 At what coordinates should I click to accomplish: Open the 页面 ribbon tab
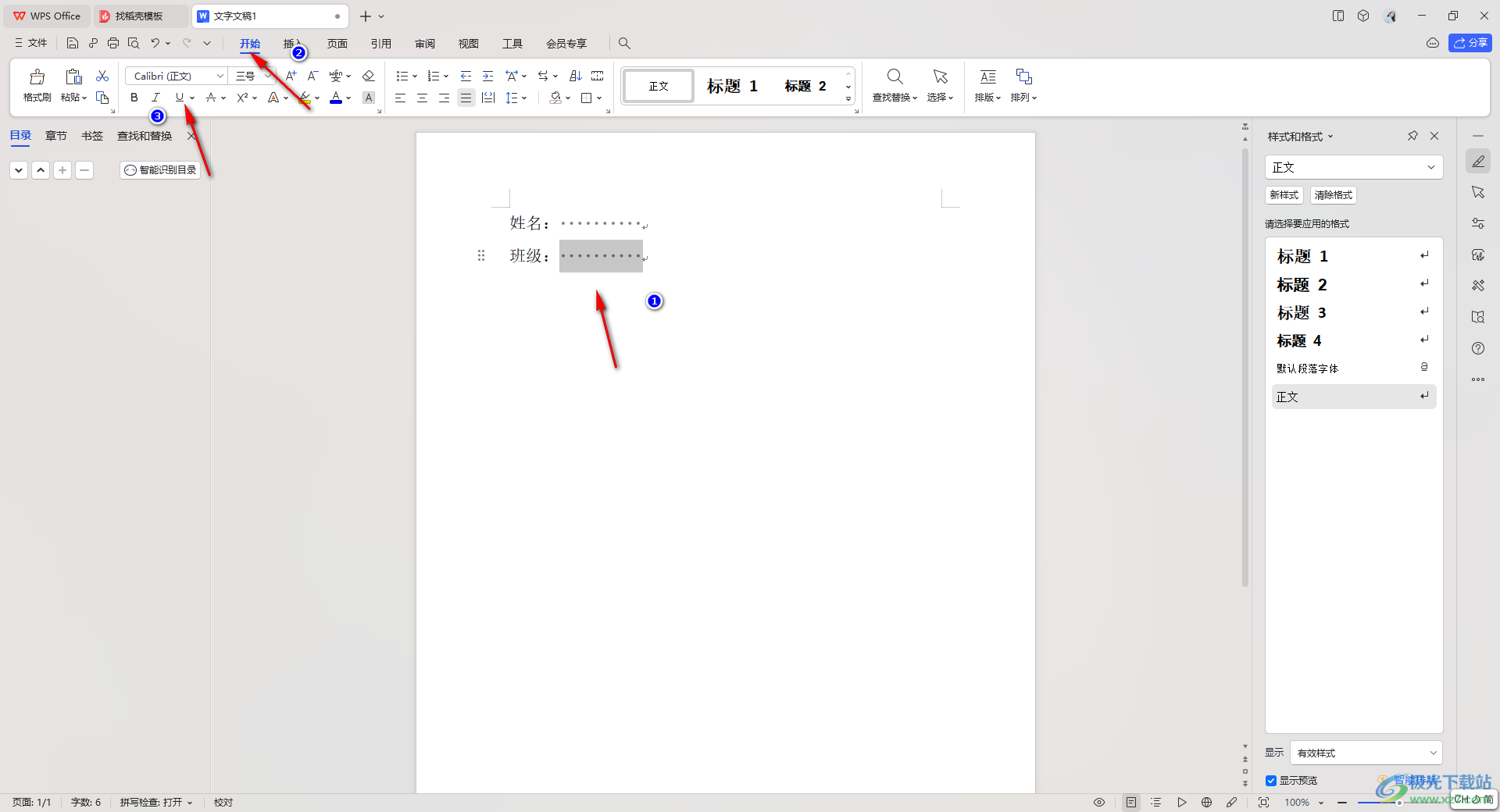pos(337,43)
